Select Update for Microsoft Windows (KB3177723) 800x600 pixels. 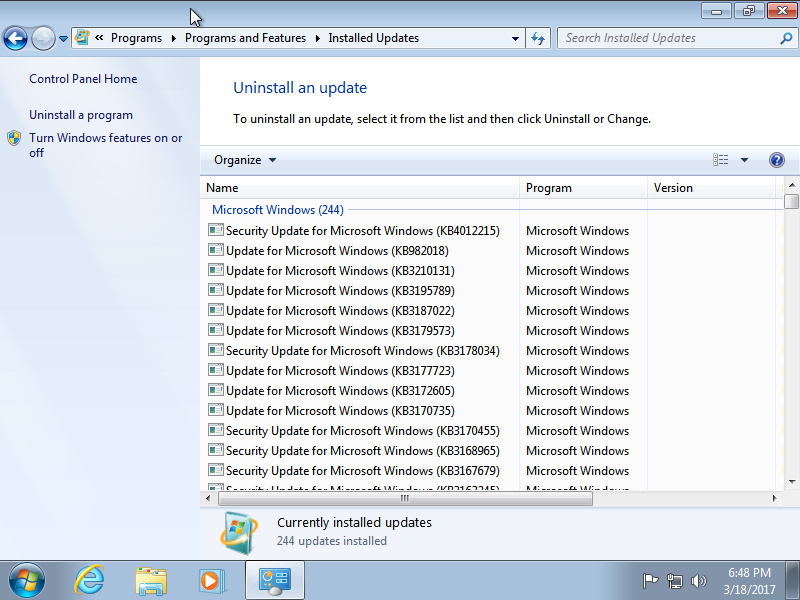pos(491,370)
